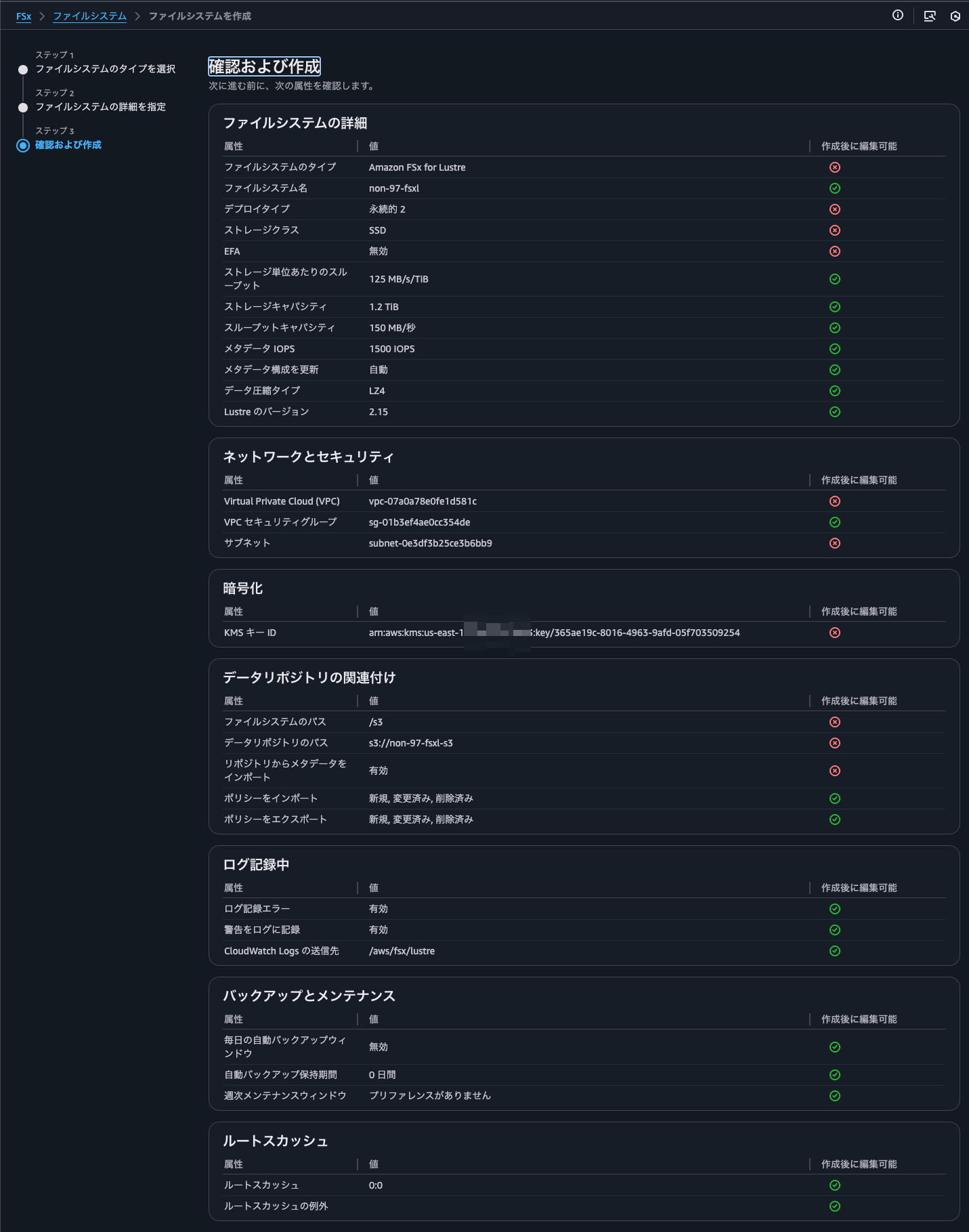
Task: Click the red X icon for ストレージクラス row
Action: pos(835,230)
